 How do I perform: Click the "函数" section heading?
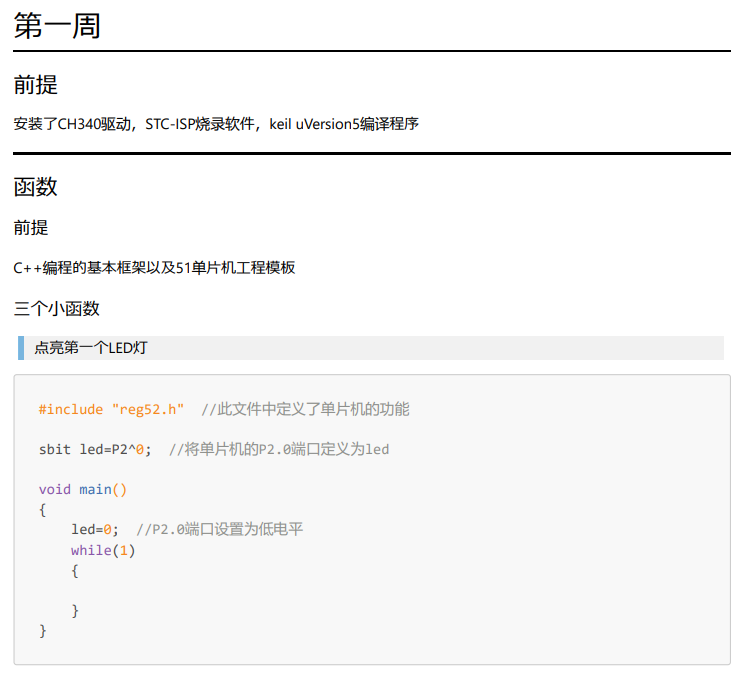[36, 187]
